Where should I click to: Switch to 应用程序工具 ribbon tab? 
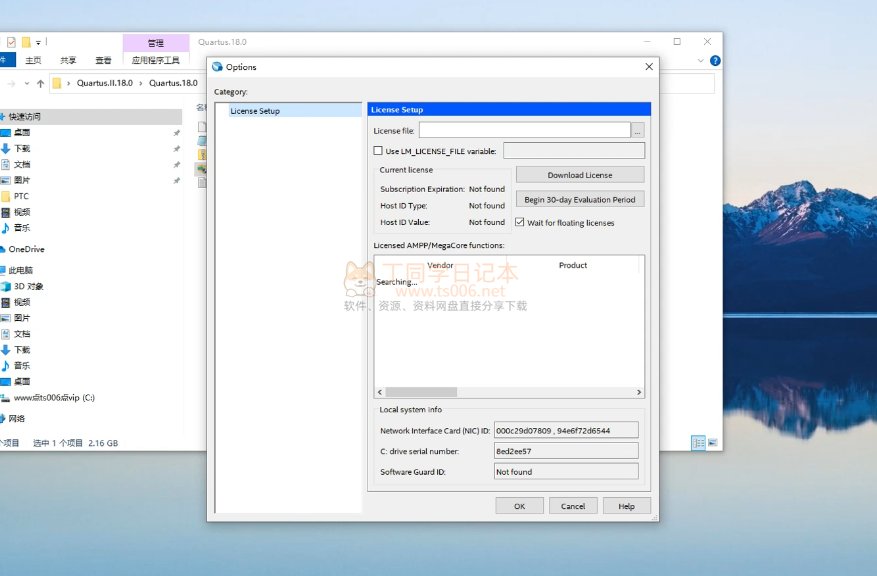point(155,61)
